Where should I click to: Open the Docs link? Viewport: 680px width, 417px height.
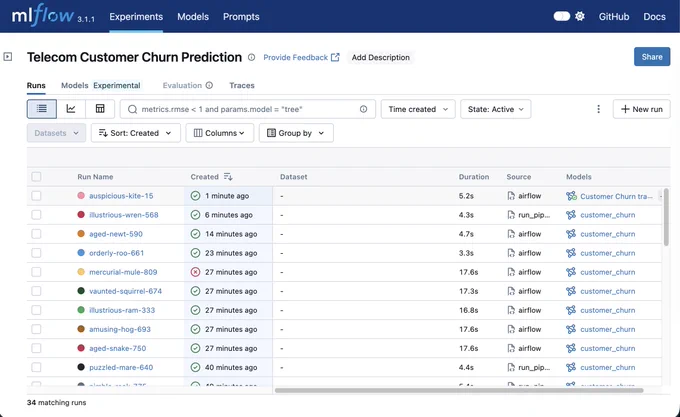coord(654,16)
